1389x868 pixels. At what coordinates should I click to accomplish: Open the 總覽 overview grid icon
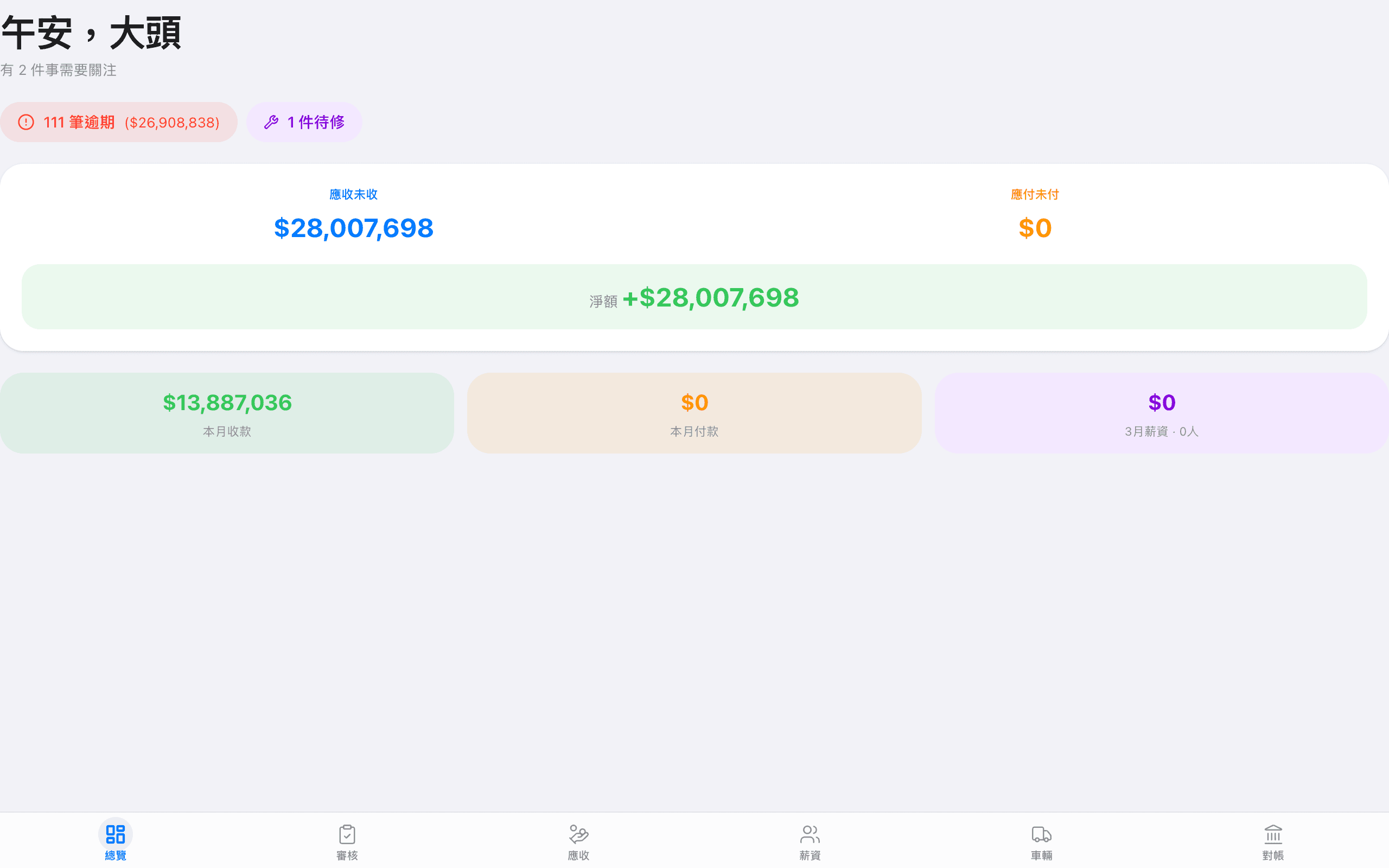click(x=116, y=834)
